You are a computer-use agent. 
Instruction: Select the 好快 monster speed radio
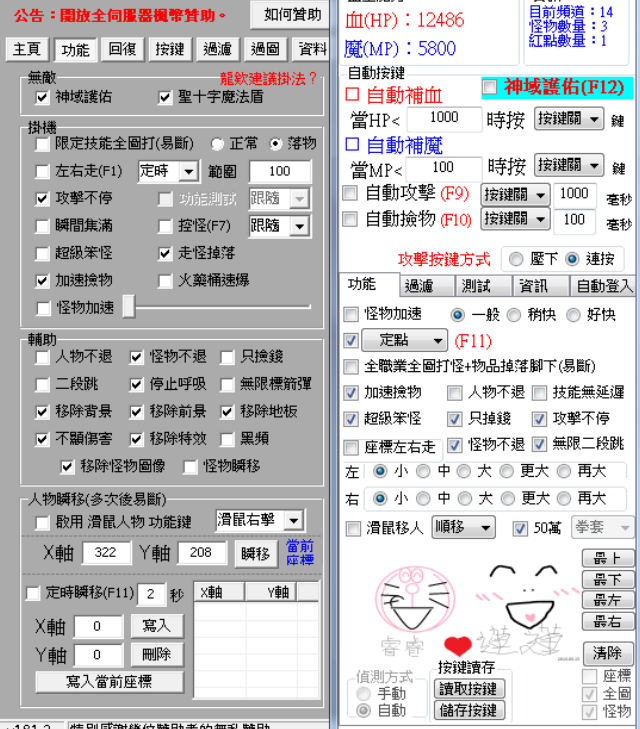[x=573, y=315]
